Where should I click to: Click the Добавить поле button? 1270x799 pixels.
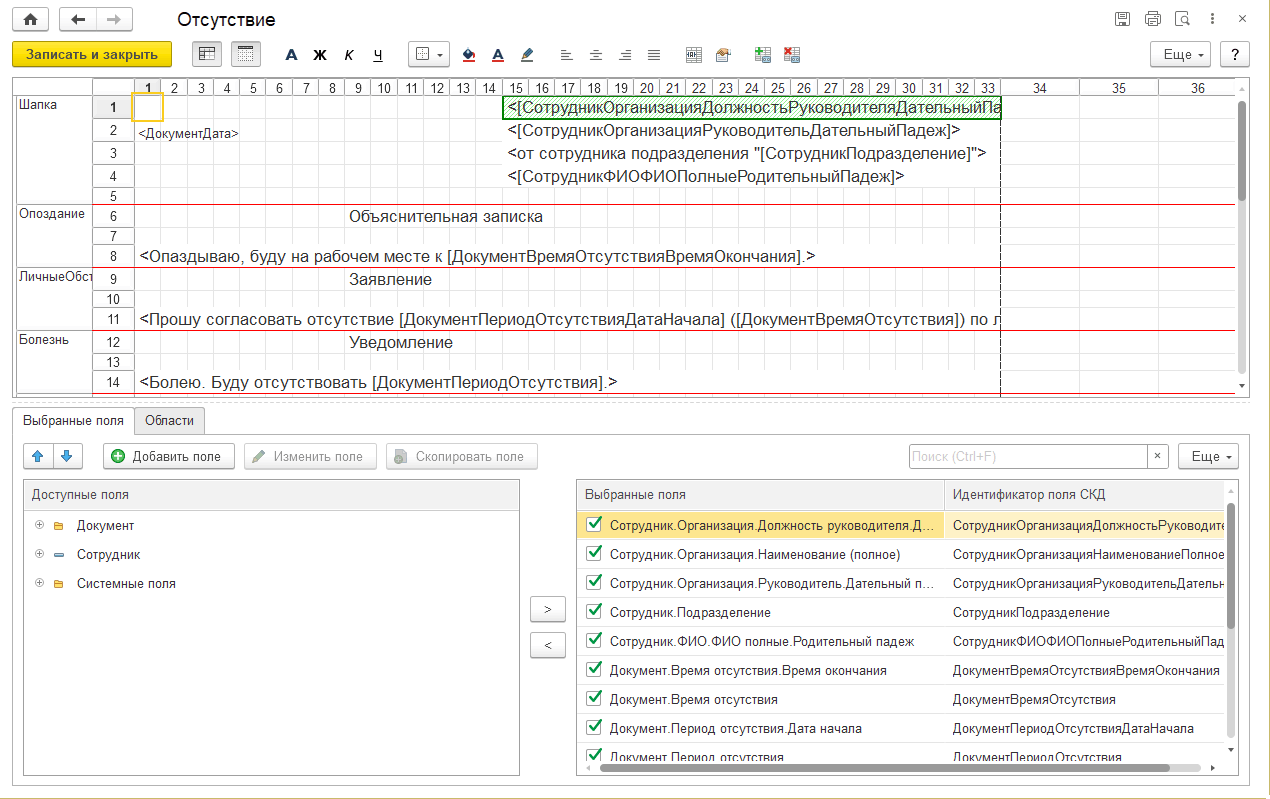pyautogui.click(x=168, y=456)
